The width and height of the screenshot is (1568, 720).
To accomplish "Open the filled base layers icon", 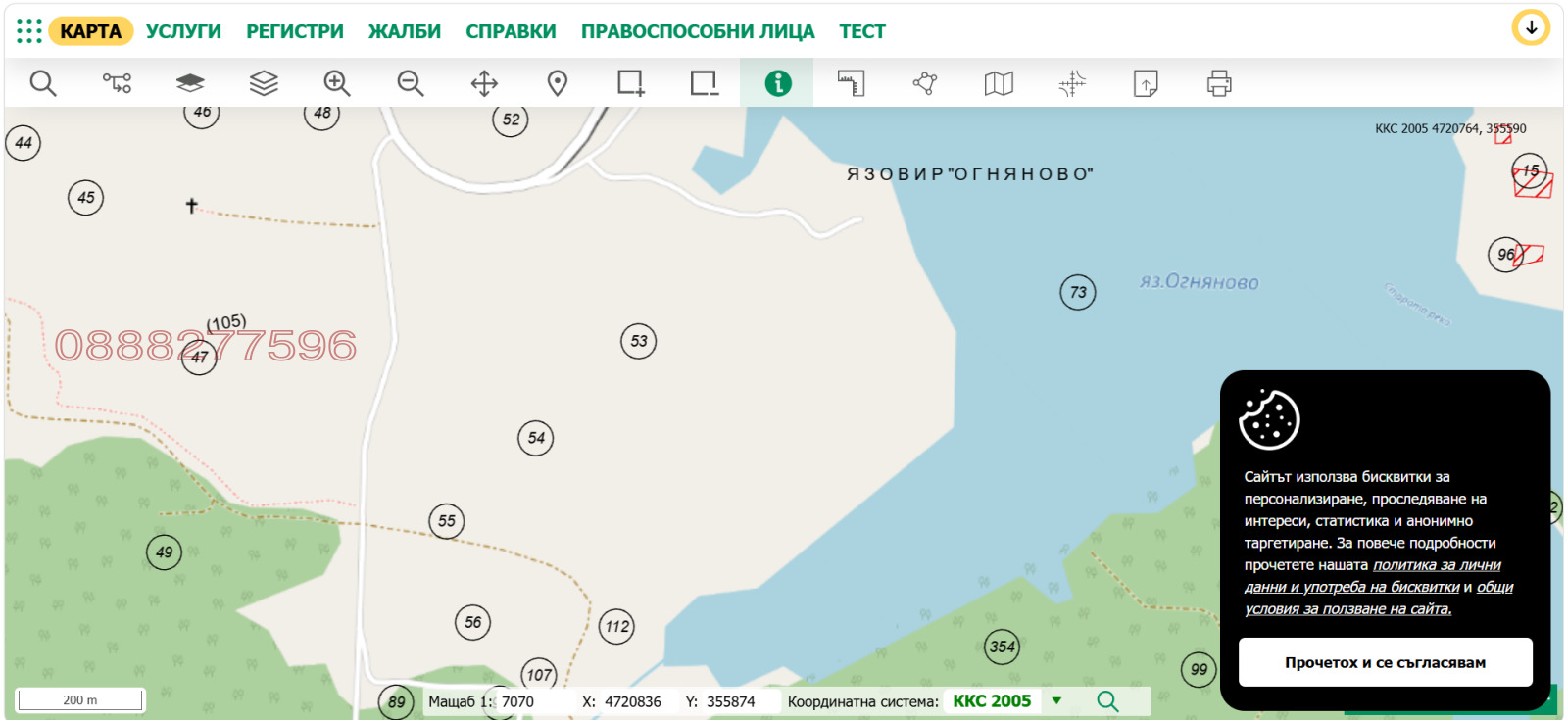I will 190,83.
